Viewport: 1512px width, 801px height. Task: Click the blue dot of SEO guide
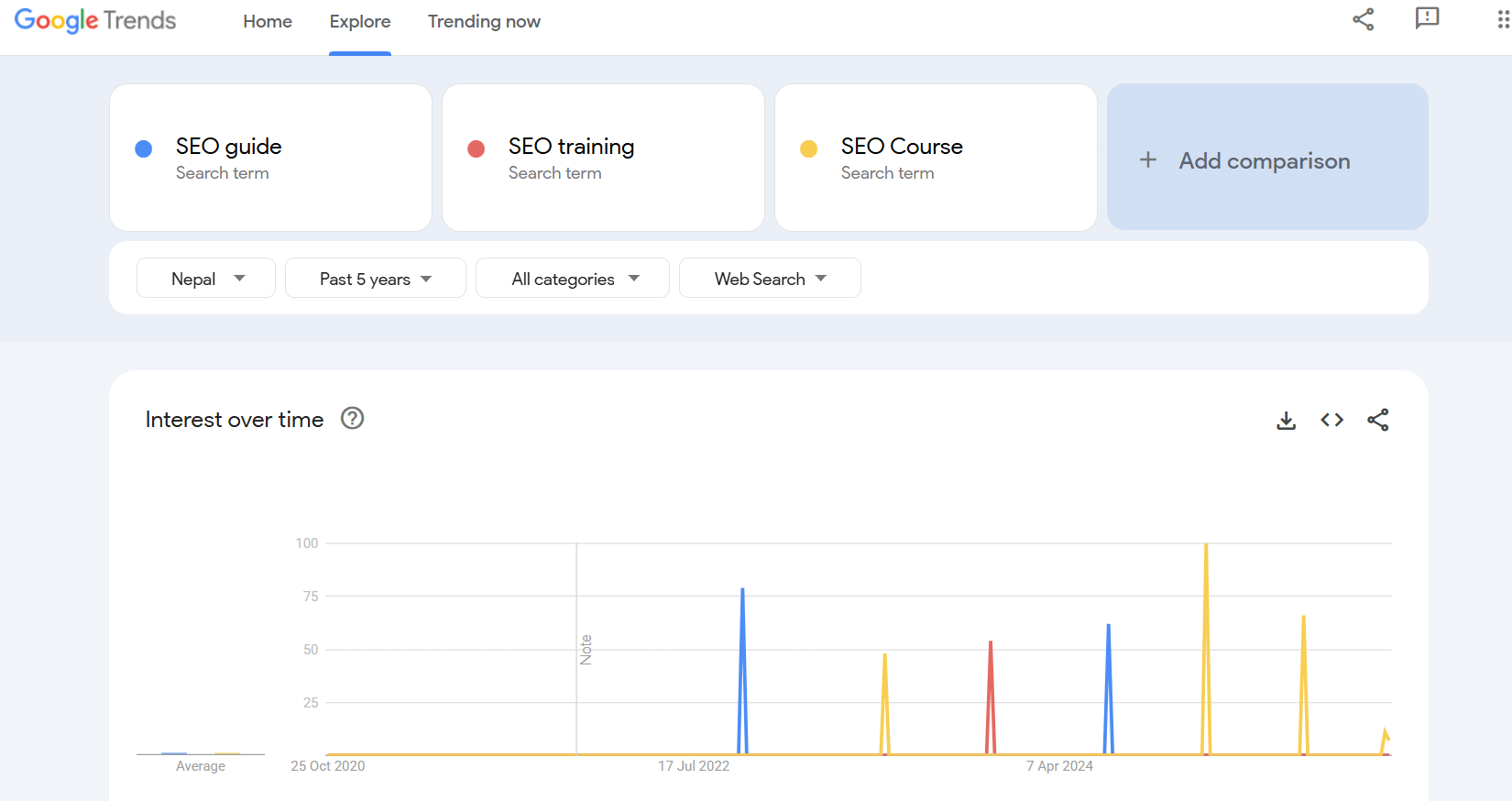click(144, 148)
